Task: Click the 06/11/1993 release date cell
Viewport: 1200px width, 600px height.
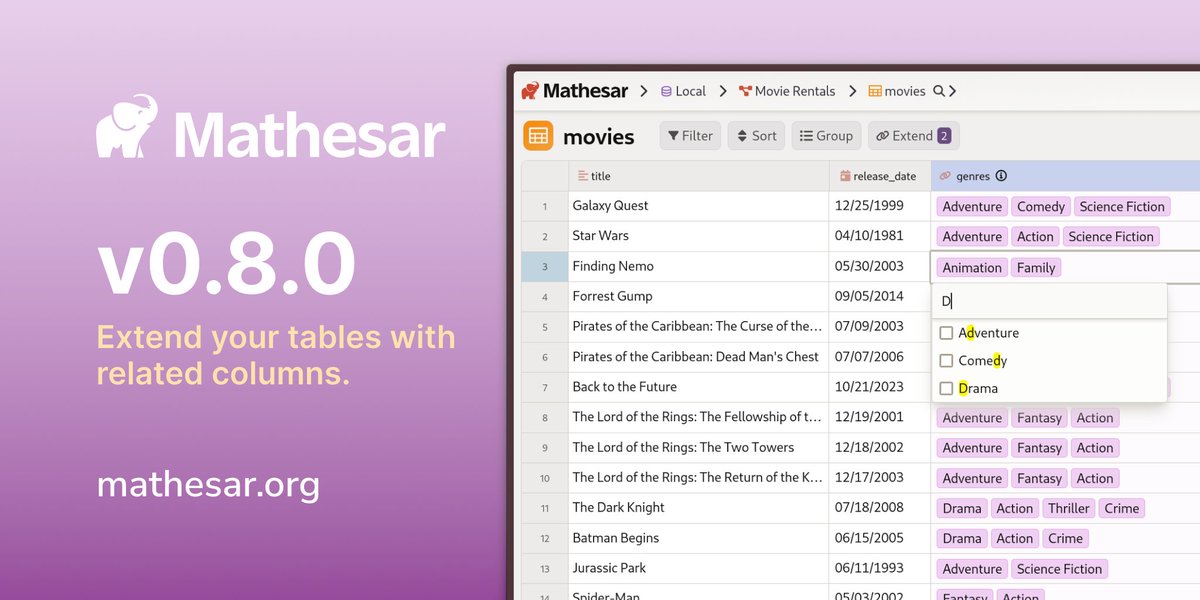Action: pyautogui.click(x=880, y=568)
